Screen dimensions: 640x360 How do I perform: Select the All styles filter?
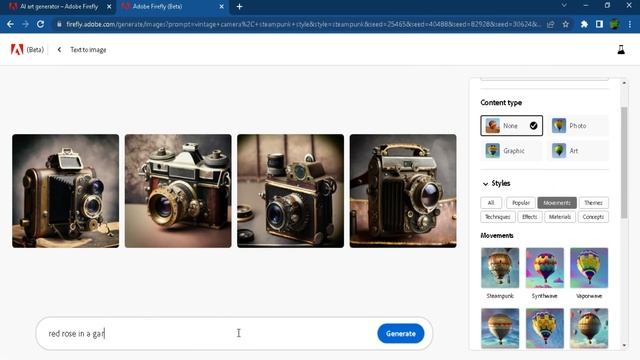coord(491,203)
